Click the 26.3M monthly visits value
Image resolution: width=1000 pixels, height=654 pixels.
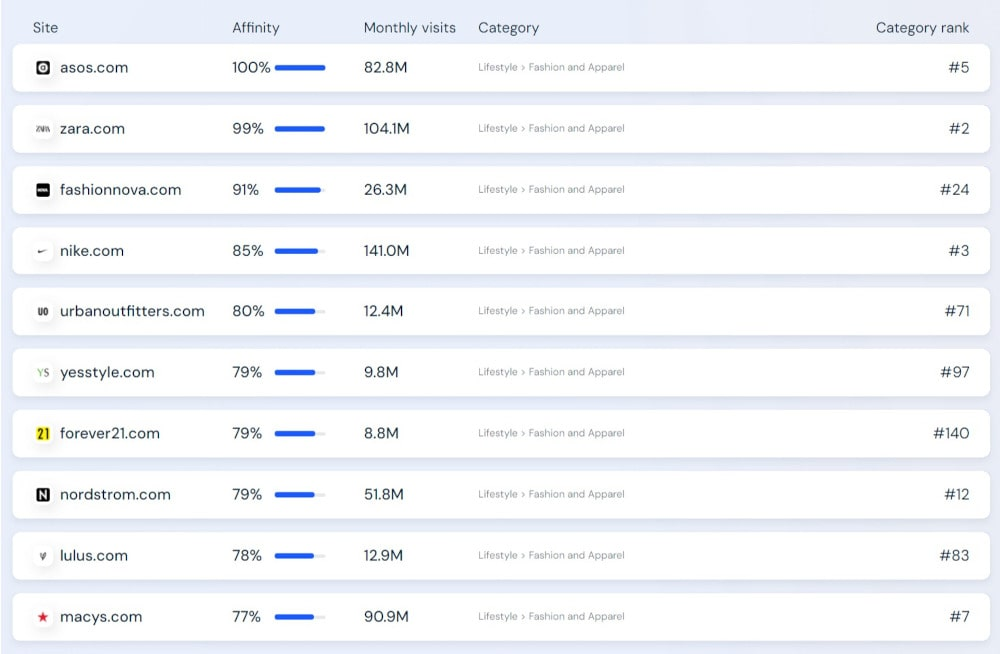point(385,190)
